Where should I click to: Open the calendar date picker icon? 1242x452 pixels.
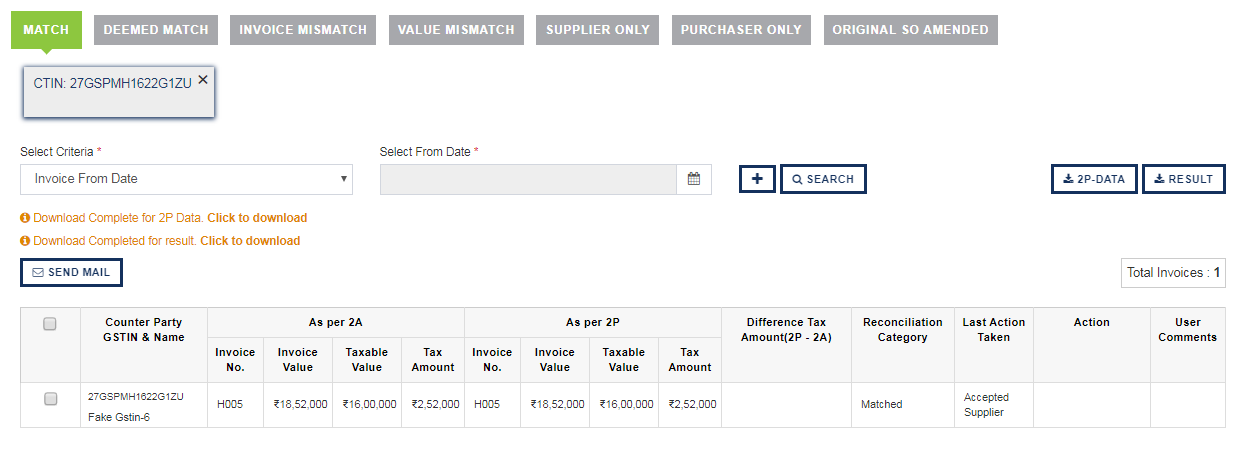pyautogui.click(x=694, y=179)
